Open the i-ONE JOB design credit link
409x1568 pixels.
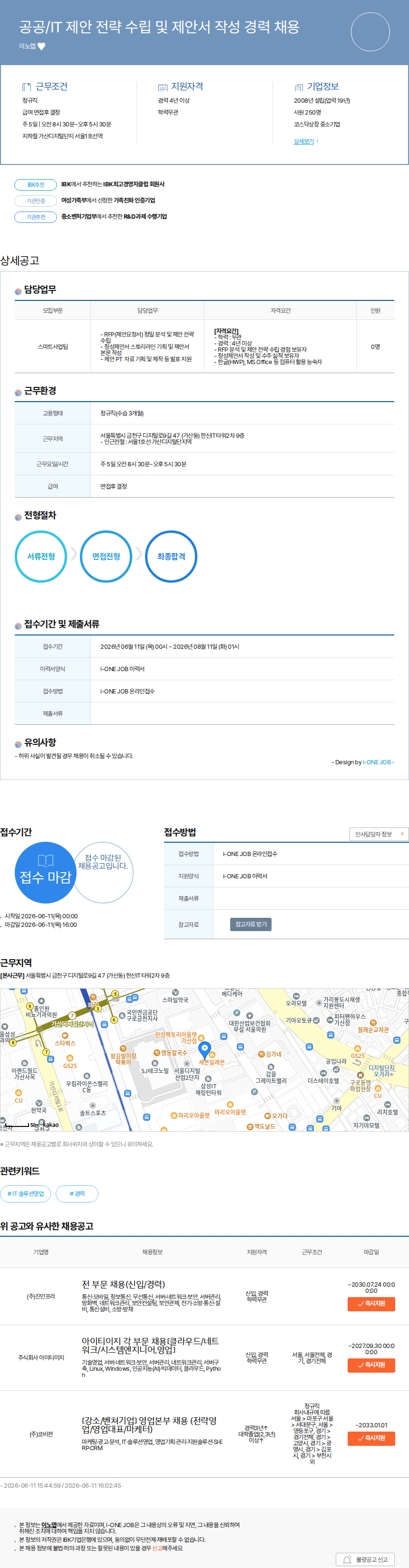(x=378, y=762)
